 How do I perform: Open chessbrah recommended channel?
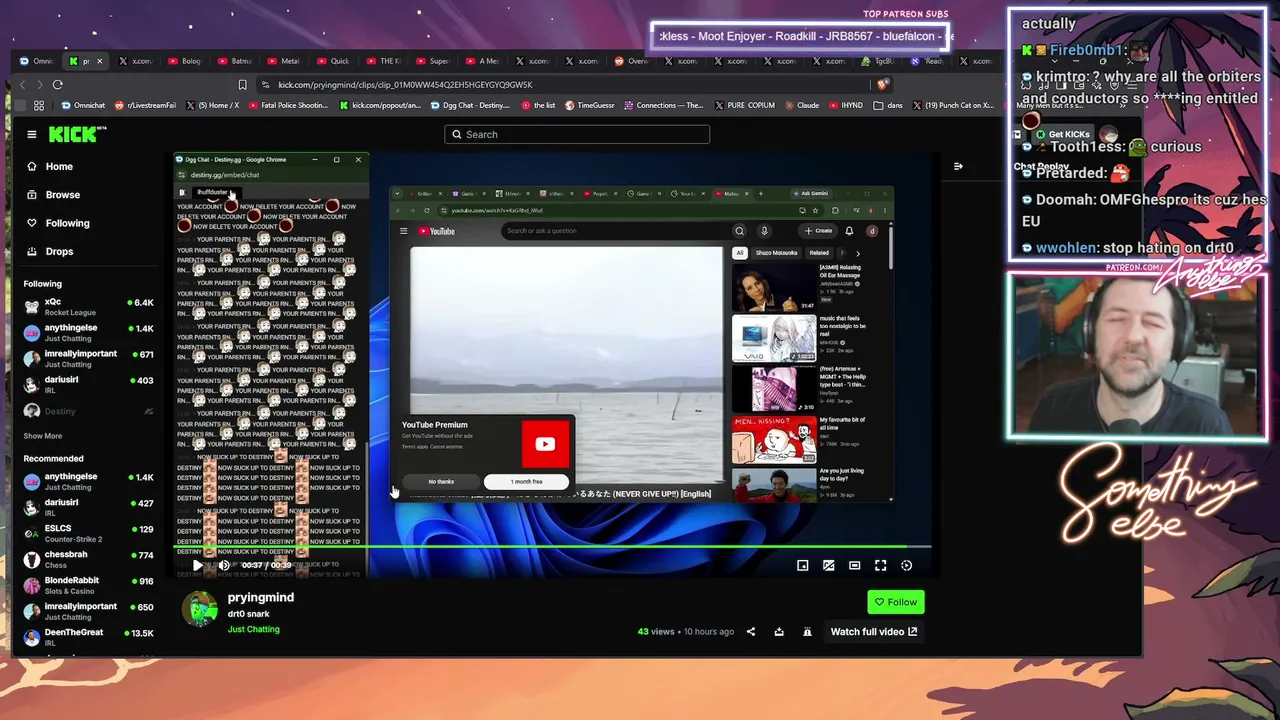tap(90, 559)
